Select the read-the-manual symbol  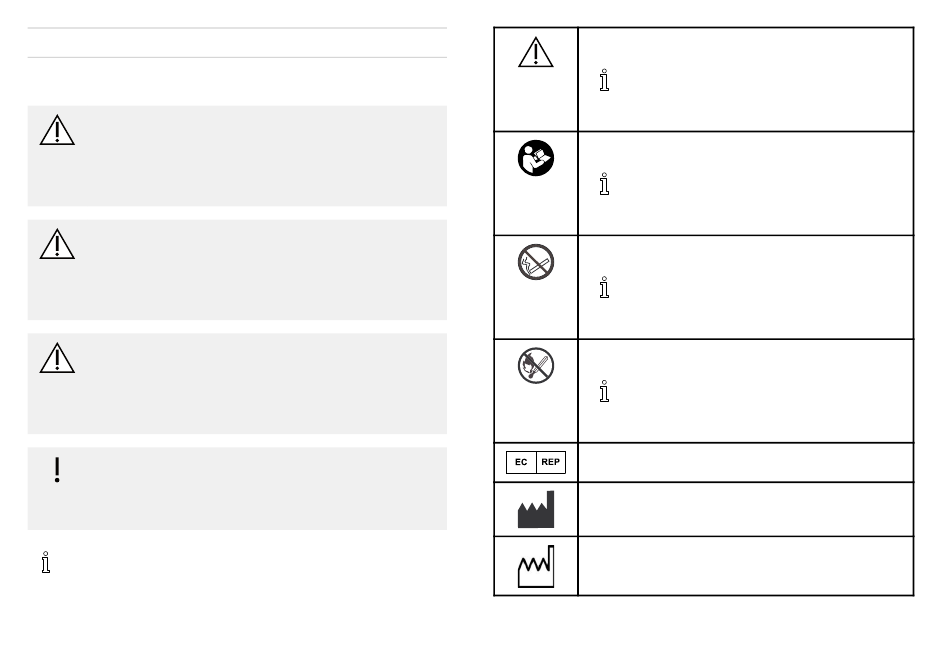536,158
